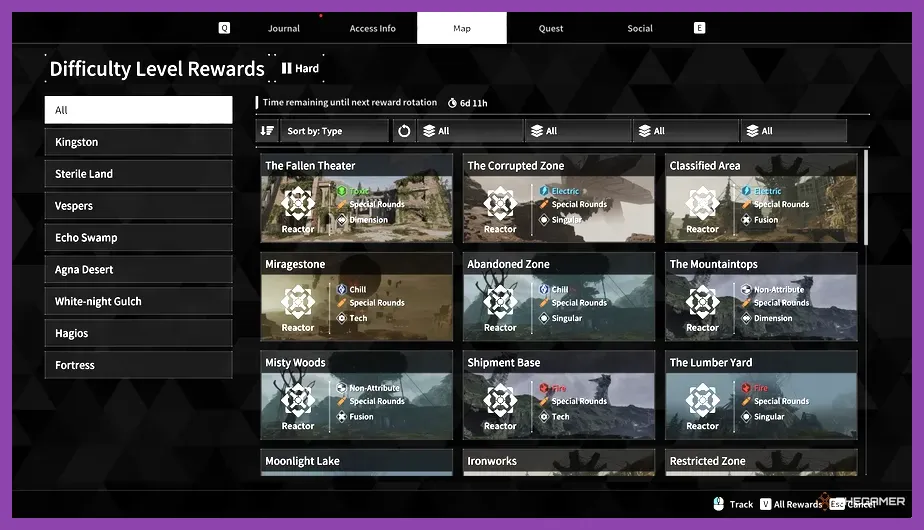Switch to the Access Info tab
Screen dimensions: 924x530
pyautogui.click(x=372, y=28)
